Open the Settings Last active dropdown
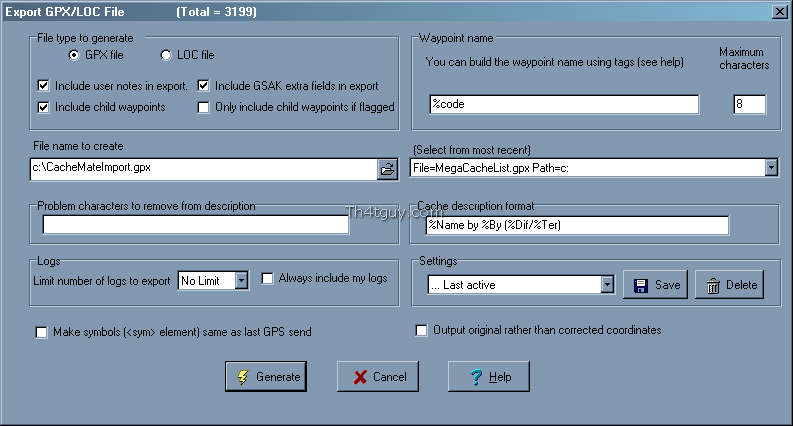793x426 pixels. 607,285
